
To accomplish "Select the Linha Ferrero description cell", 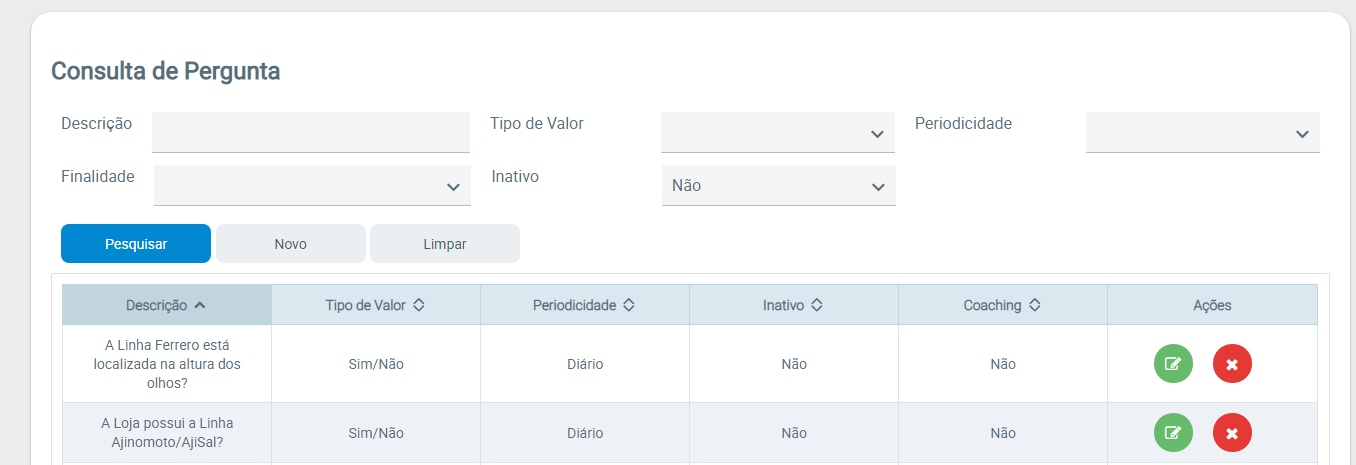I will tap(167, 364).
